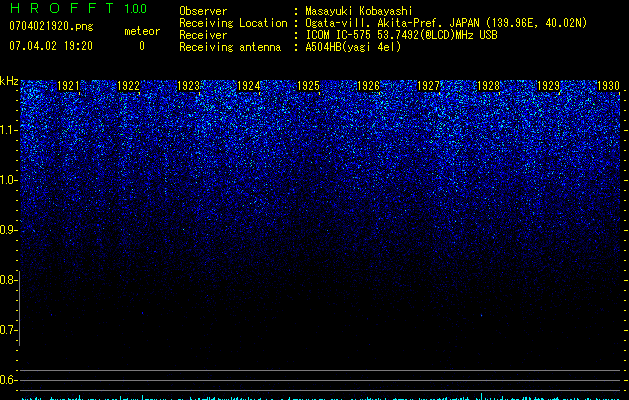Click the meteor label

(x=142, y=31)
